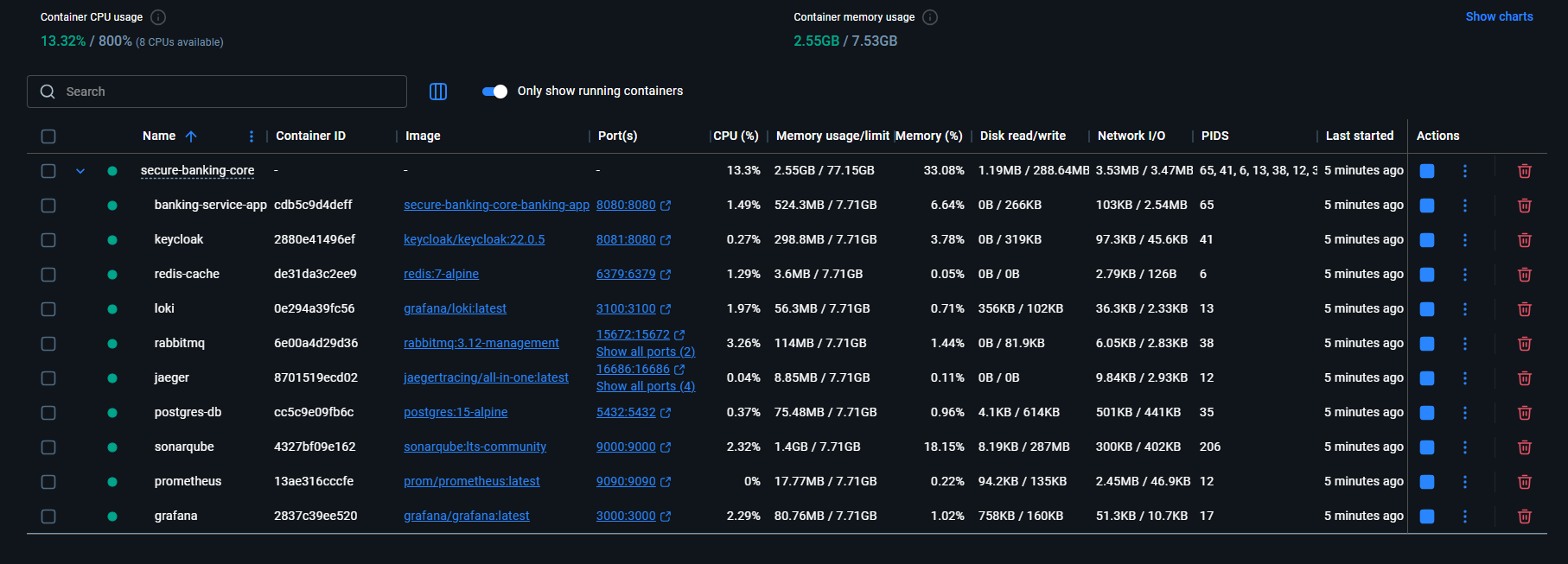This screenshot has width=1568, height=564.
Task: Expand Show all ports (4) for jaeger
Action: tap(645, 386)
